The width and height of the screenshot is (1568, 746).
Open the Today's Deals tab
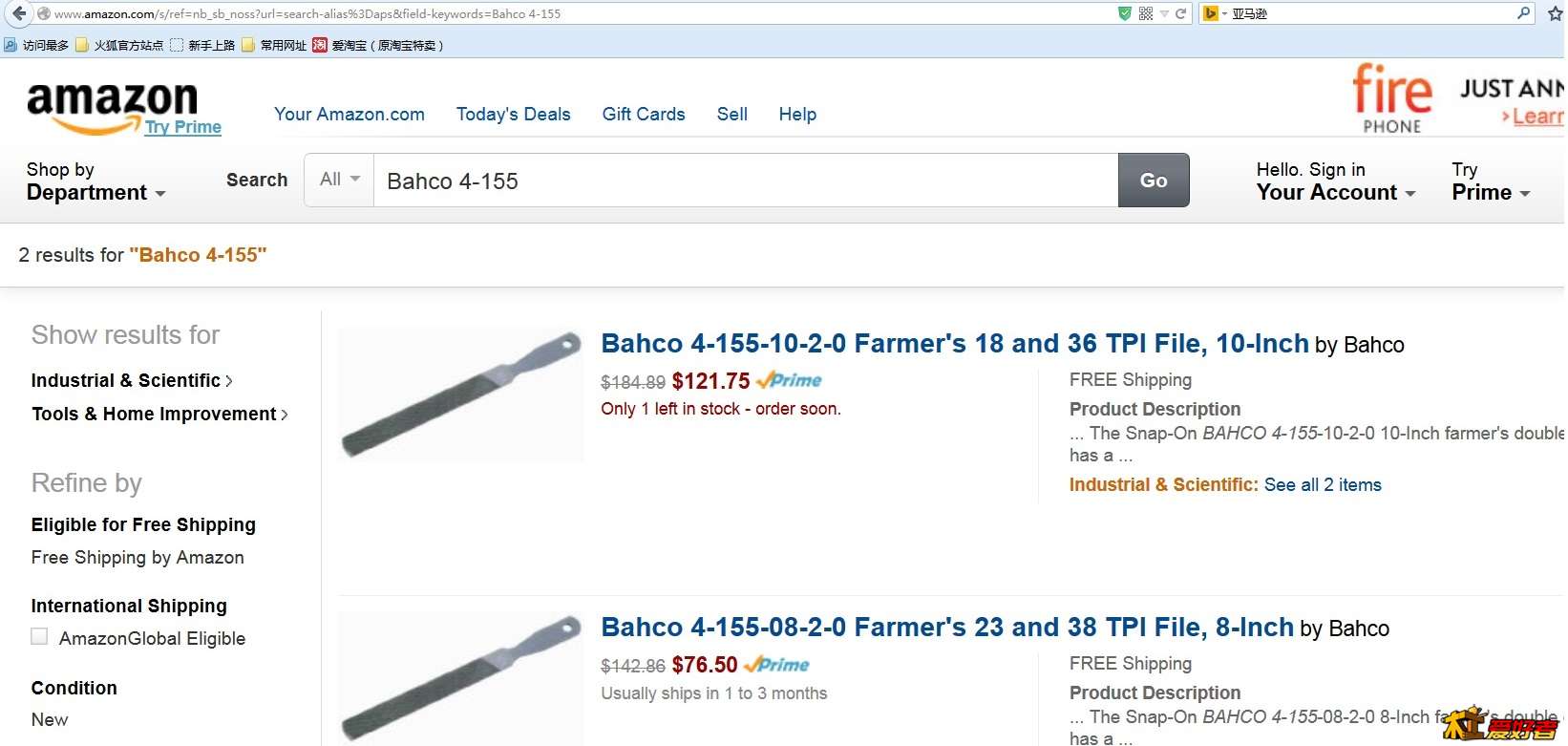pyautogui.click(x=513, y=115)
